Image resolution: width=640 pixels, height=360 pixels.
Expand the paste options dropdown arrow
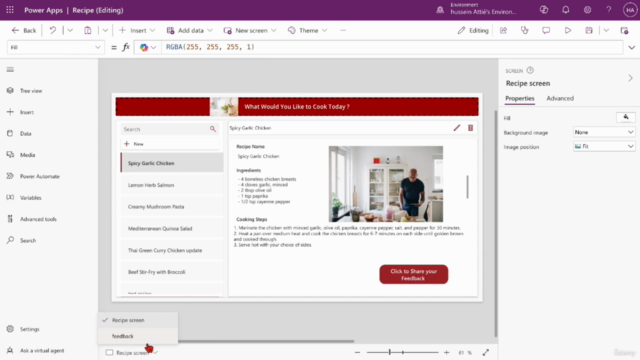(105, 31)
